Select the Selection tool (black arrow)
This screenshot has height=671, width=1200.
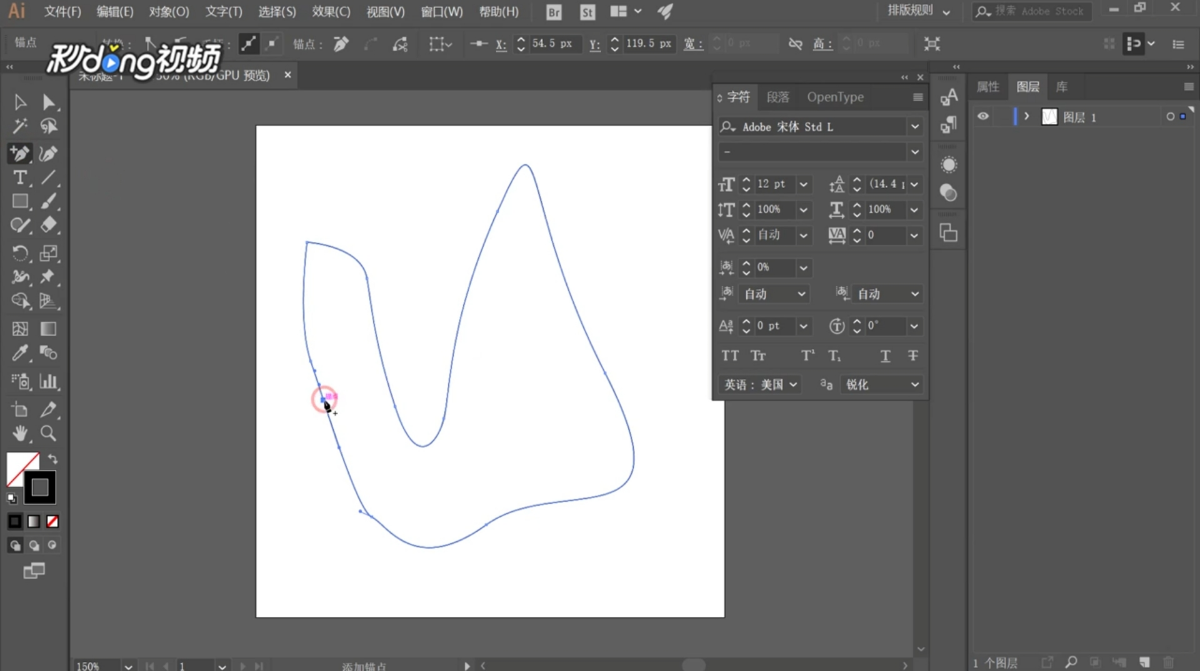(x=20, y=102)
